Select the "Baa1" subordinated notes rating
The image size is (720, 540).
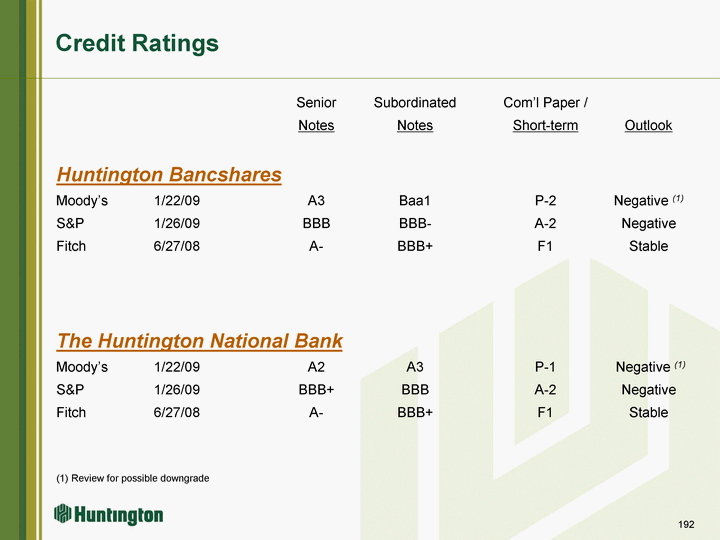pyautogui.click(x=415, y=201)
